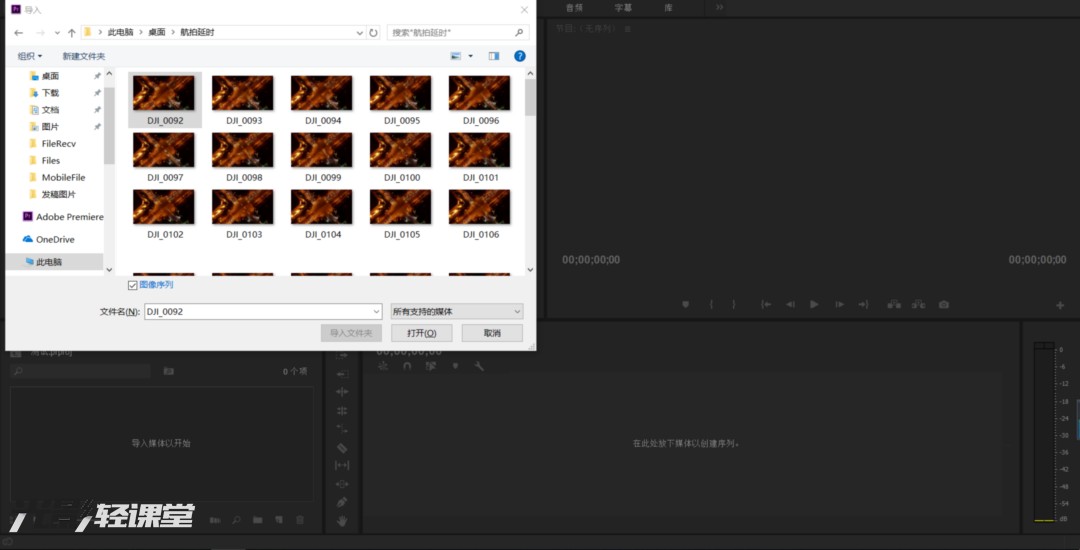Click the 打开(O) button
This screenshot has height=550, width=1080.
pyautogui.click(x=421, y=333)
